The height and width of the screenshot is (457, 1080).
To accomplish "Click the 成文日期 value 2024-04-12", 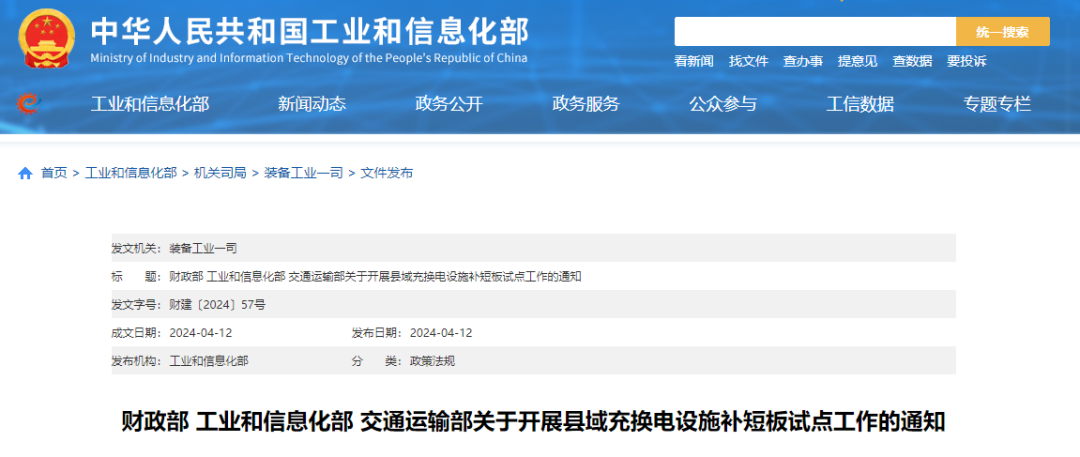I will (201, 333).
